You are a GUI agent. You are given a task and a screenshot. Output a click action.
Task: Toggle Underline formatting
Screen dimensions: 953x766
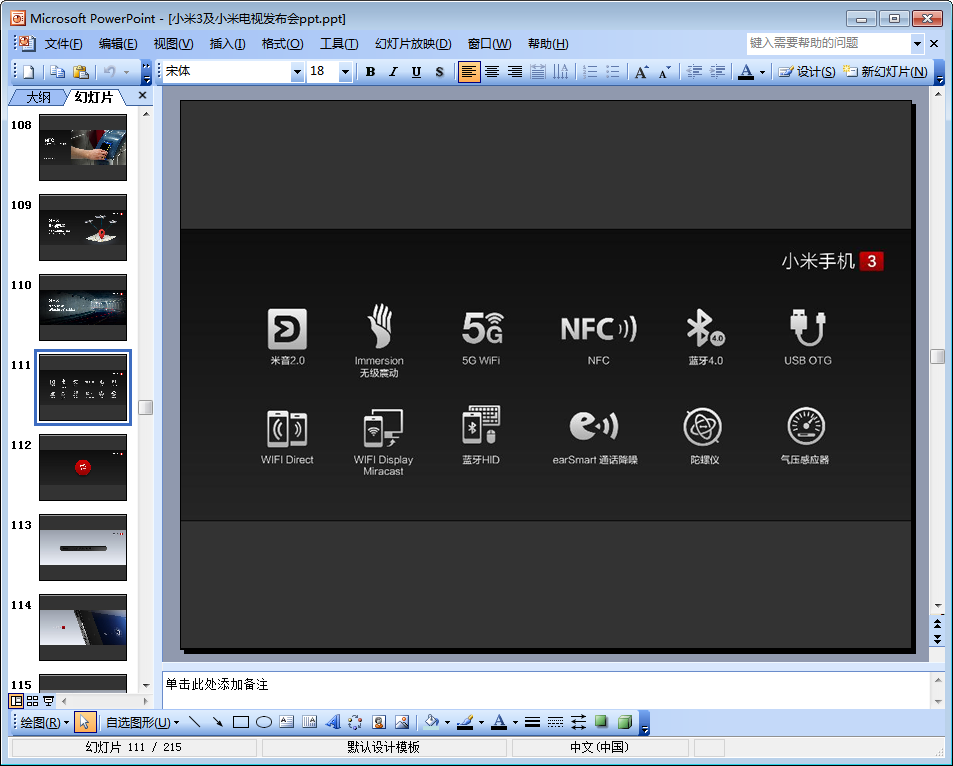(x=416, y=72)
